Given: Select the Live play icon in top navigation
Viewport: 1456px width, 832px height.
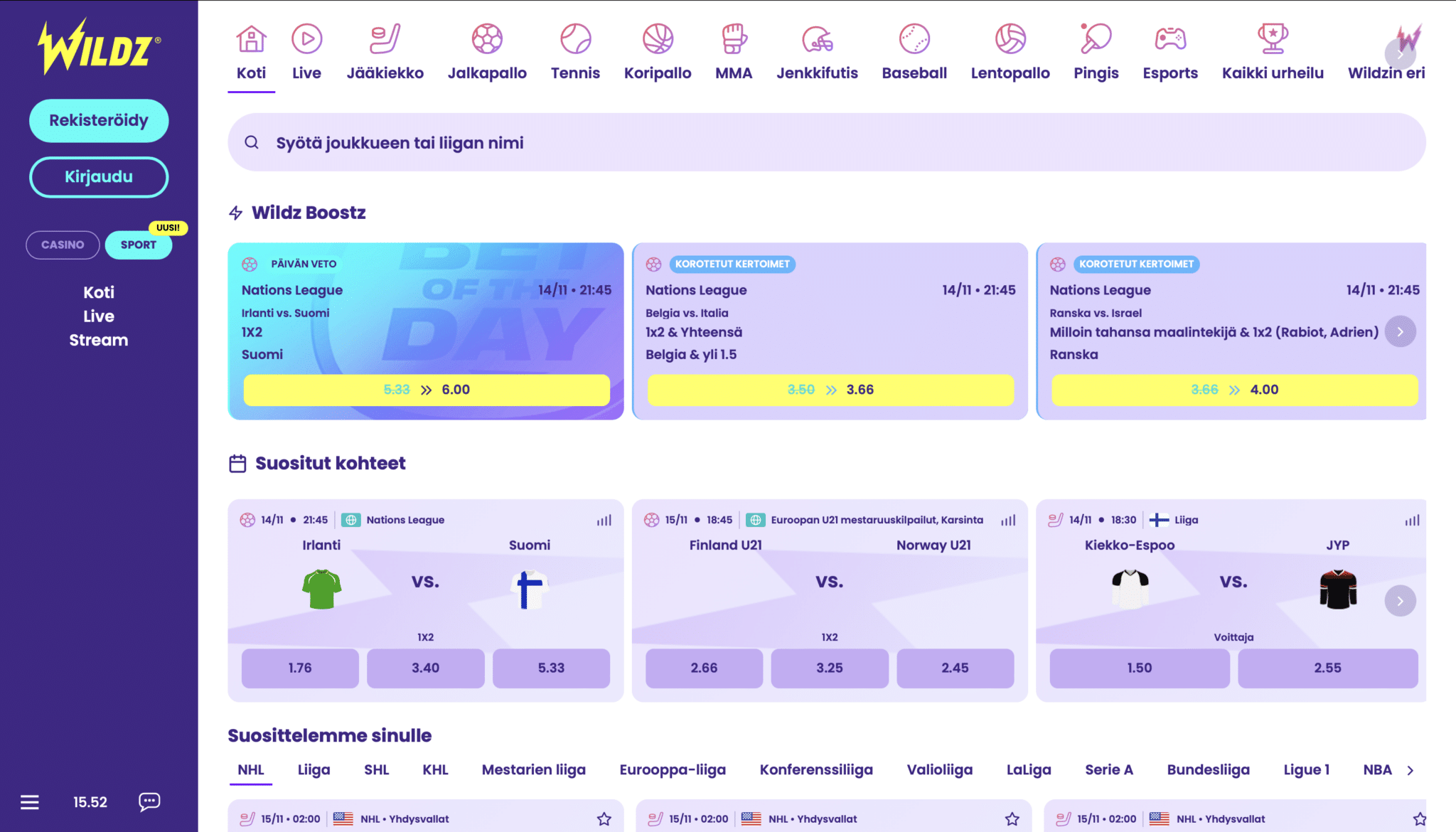Looking at the screenshot, I should pos(306,39).
